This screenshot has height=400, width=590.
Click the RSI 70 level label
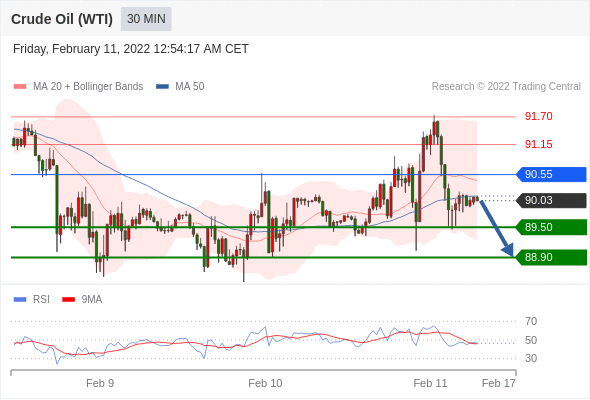(531, 321)
